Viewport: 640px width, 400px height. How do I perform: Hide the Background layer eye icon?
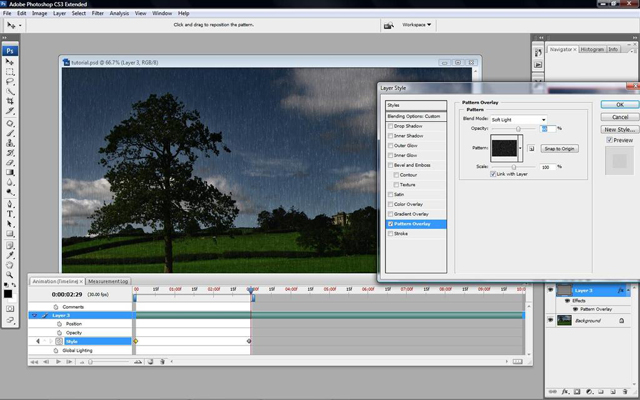[550, 320]
